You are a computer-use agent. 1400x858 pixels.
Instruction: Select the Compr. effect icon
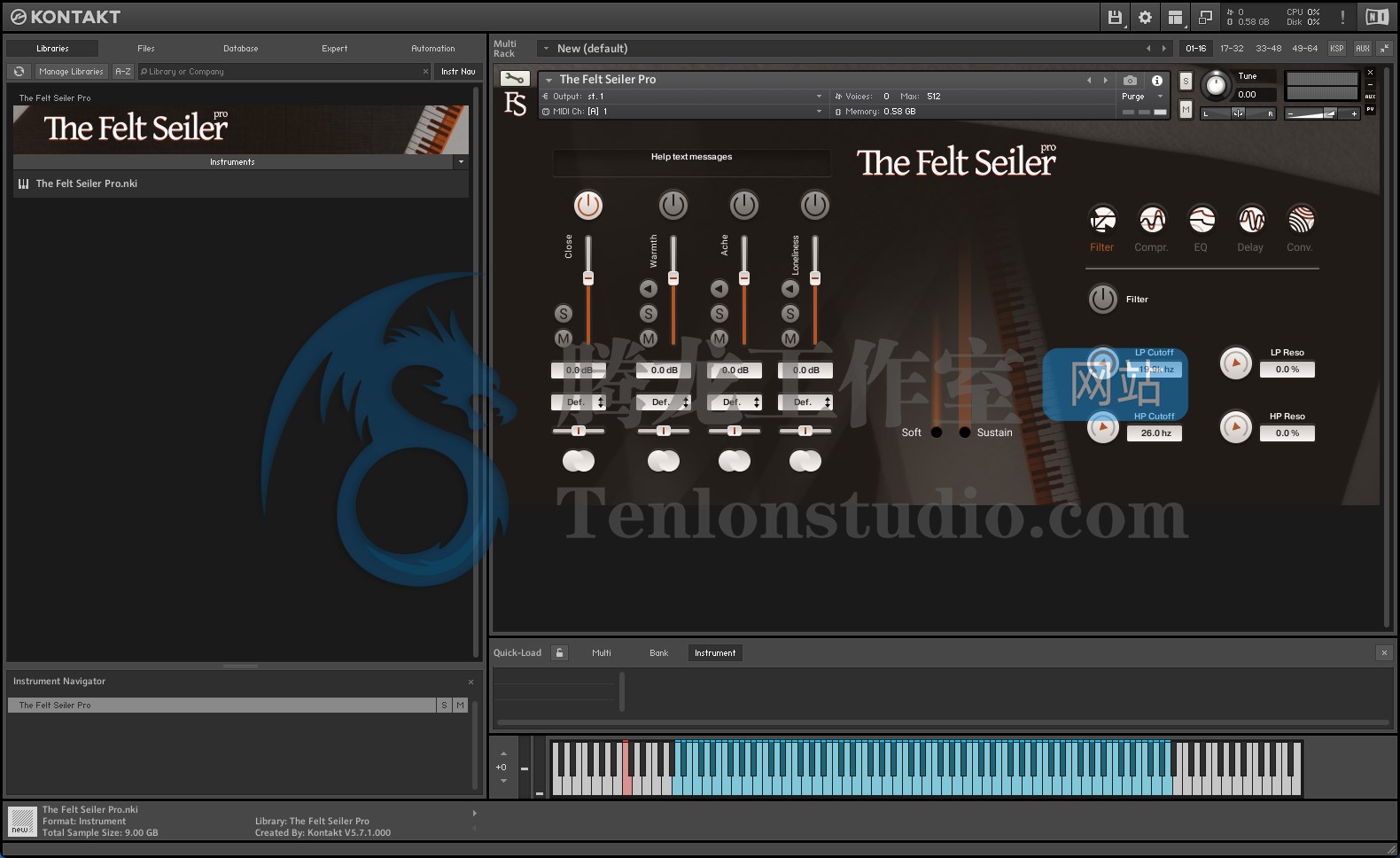(1152, 219)
